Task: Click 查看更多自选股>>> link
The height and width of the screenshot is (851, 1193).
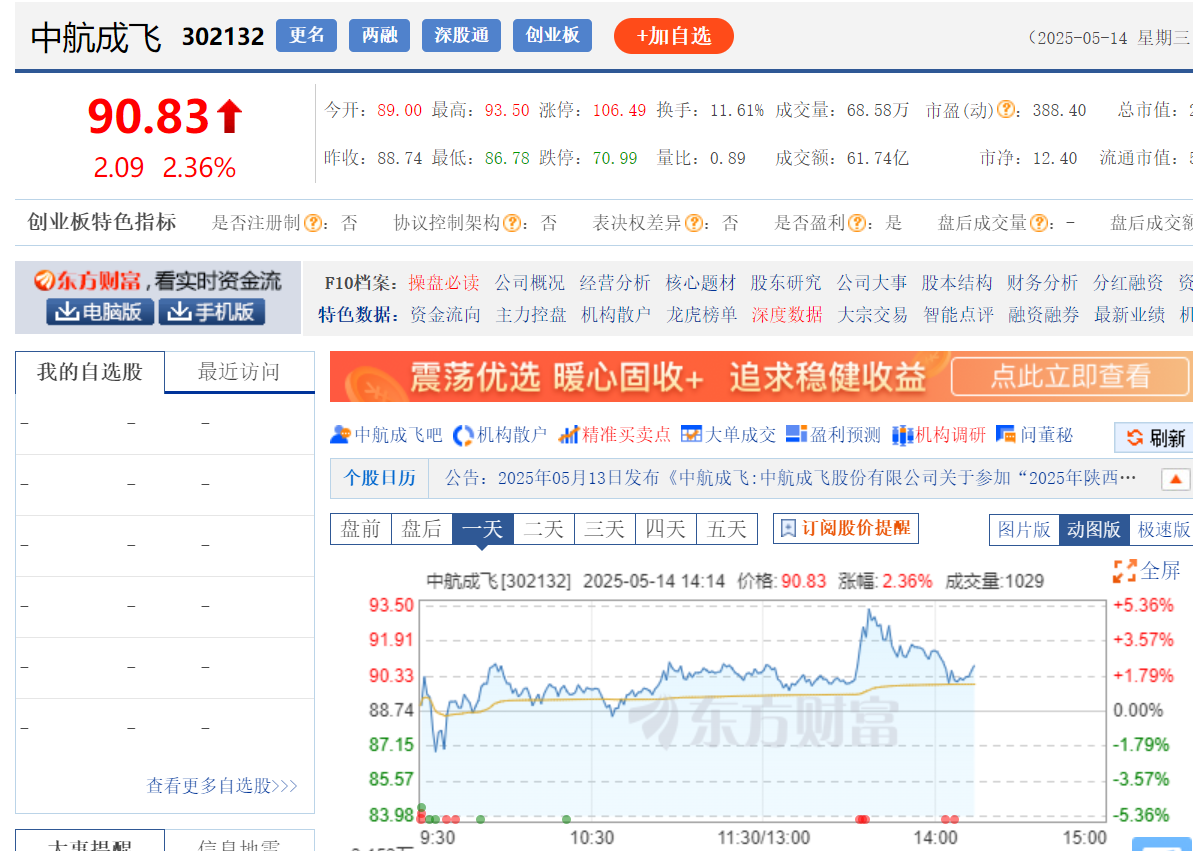Action: pos(221,786)
